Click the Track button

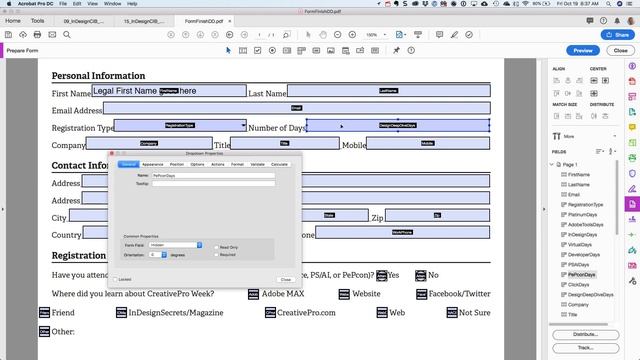pos(585,348)
